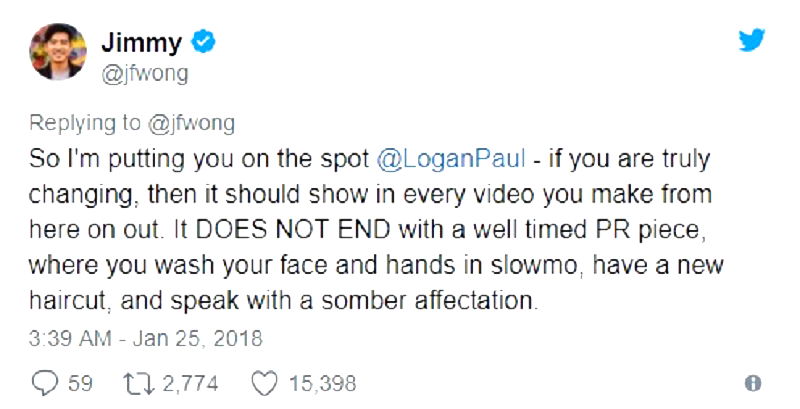Open the @jfwong handle under the name
The image size is (800, 409).
(146, 73)
